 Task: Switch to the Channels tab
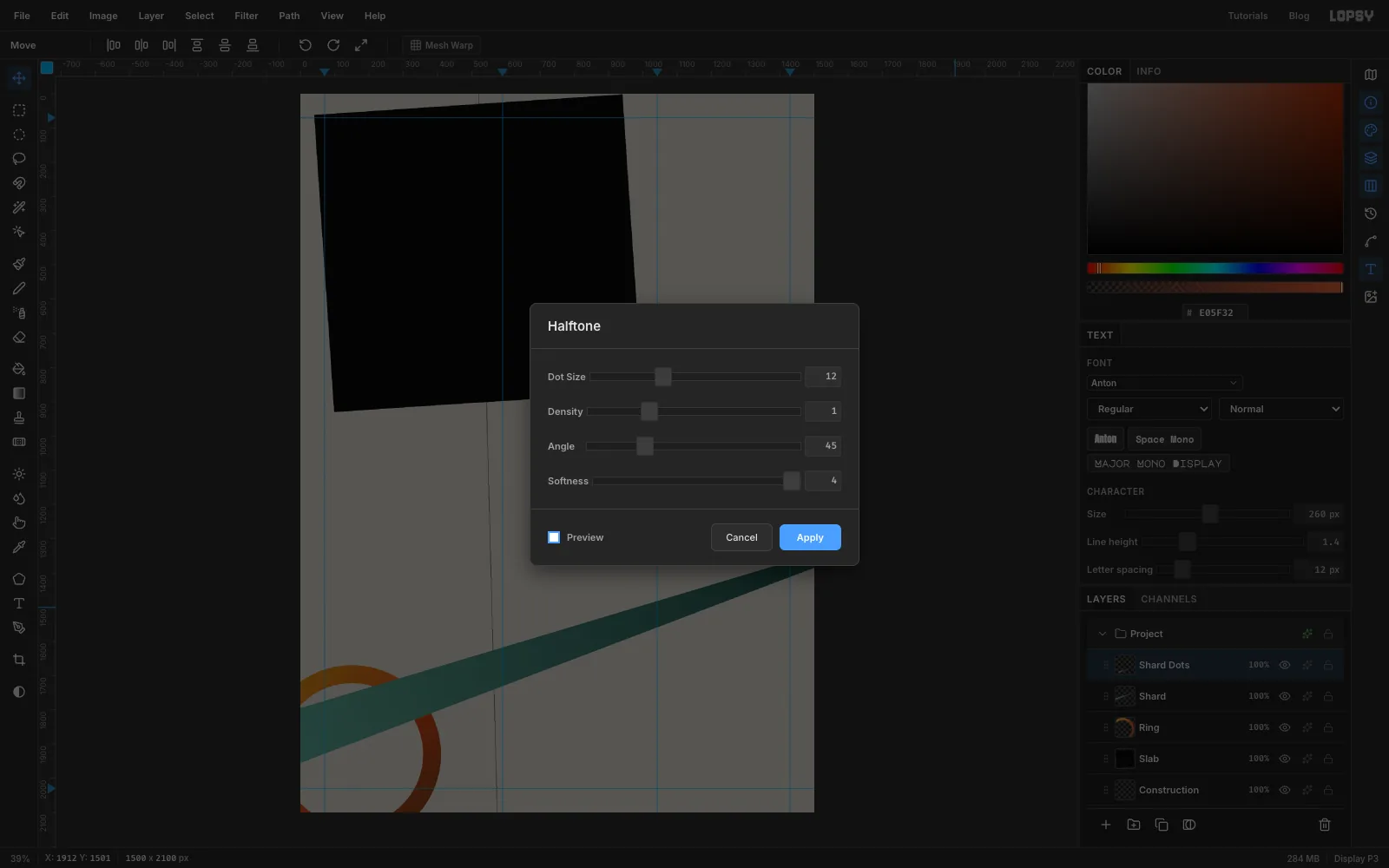1168,599
